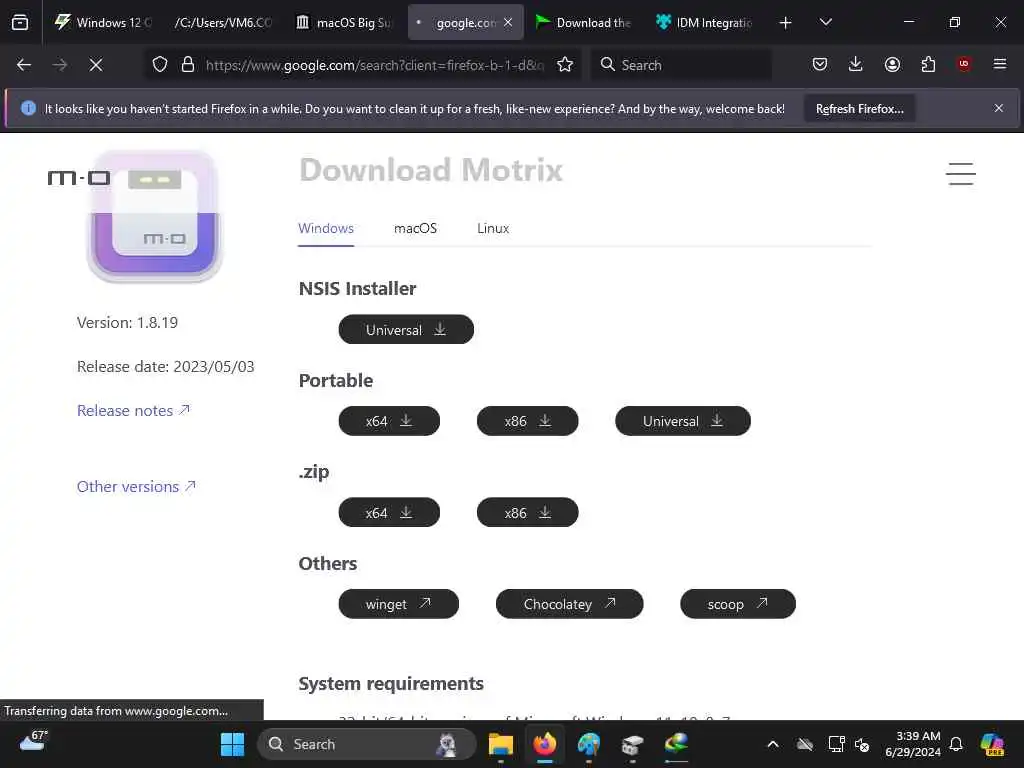Viewport: 1024px width, 768px height.
Task: Expand the list all tabs chevron
Action: click(825, 23)
